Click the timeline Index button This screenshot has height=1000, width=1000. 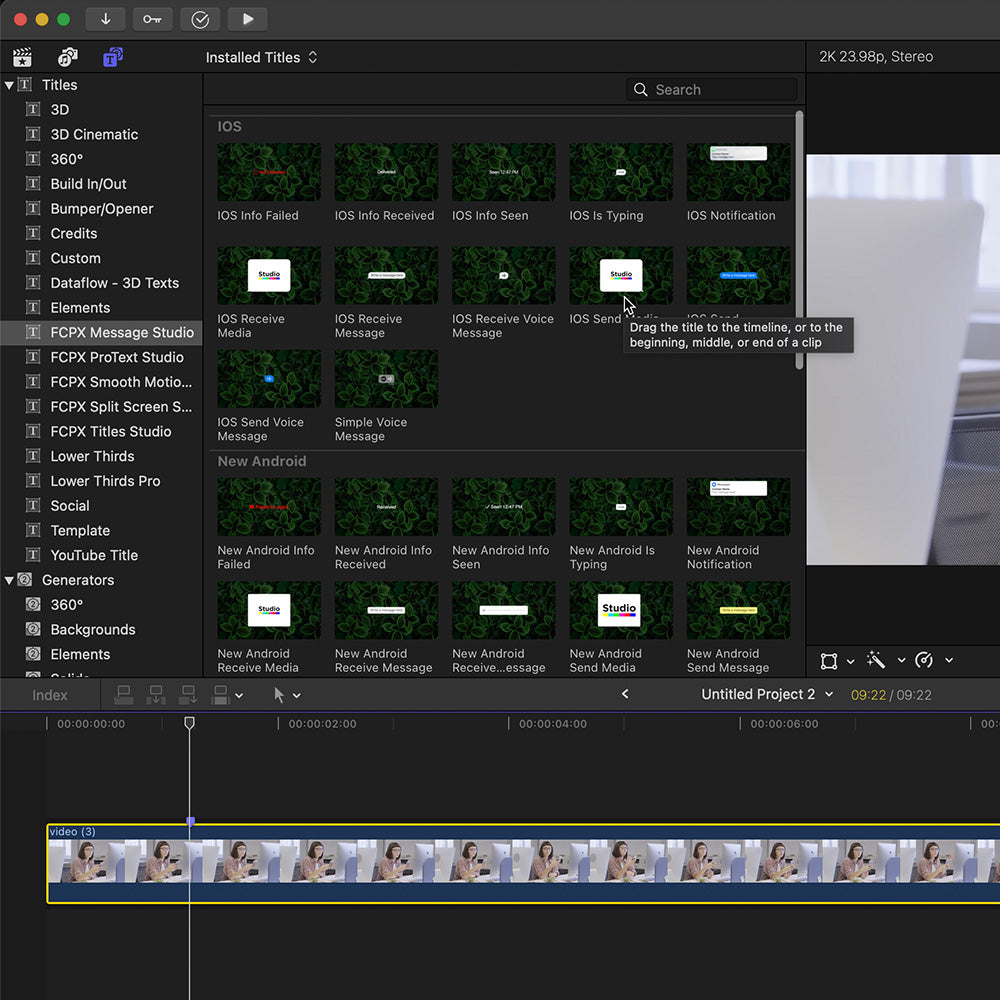tap(49, 695)
